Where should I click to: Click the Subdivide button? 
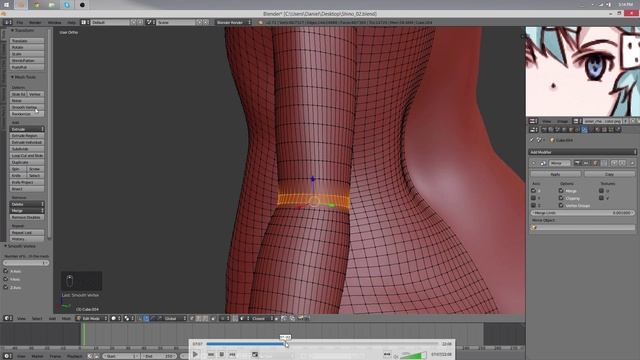(27, 149)
